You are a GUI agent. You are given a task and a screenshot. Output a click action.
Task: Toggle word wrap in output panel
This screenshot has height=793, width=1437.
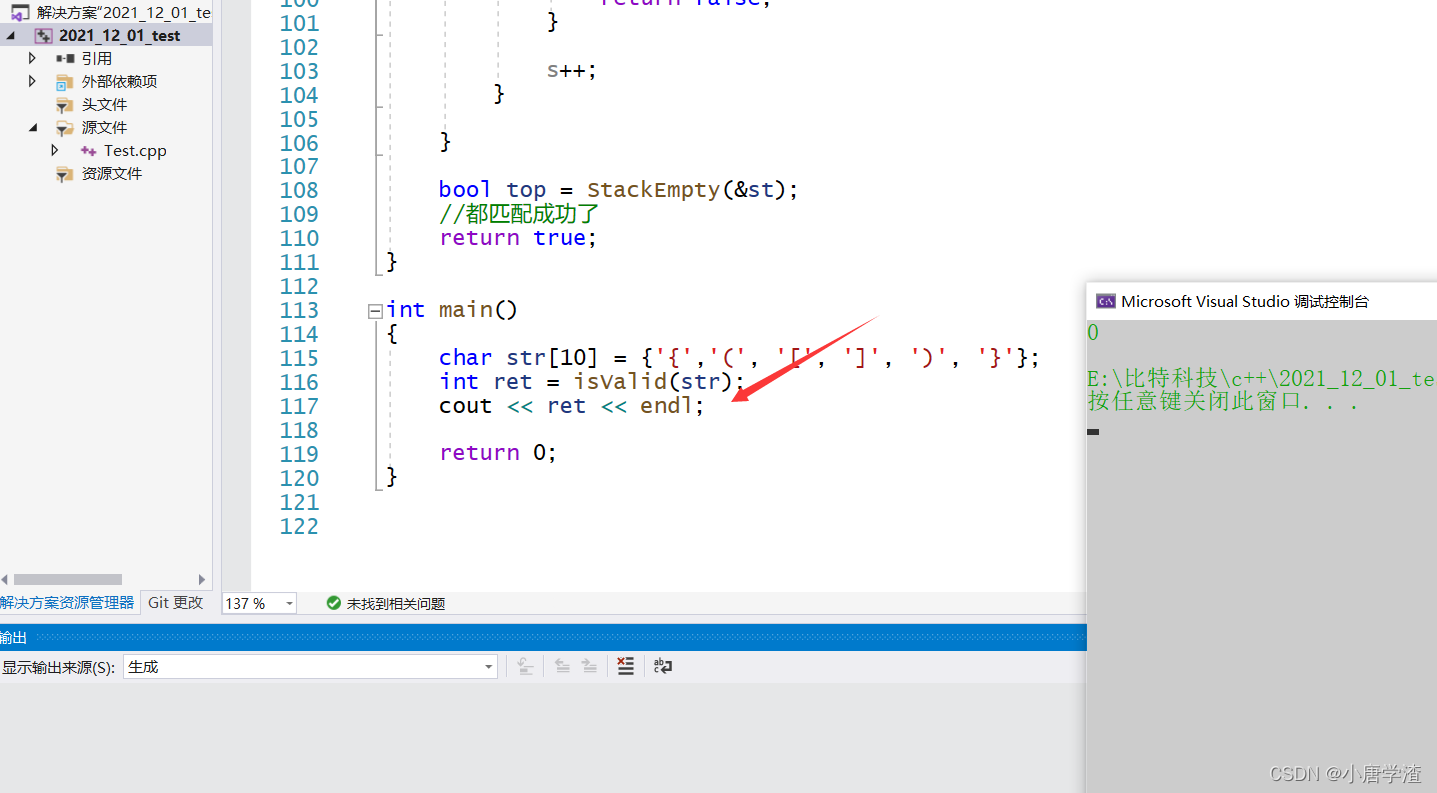pyautogui.click(x=662, y=666)
